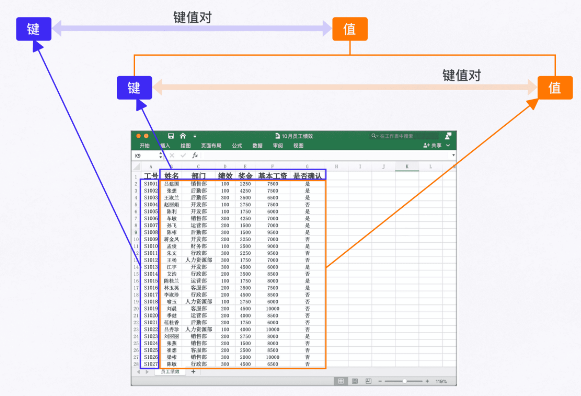The width and height of the screenshot is (581, 396).
Task: Select column K header
Action: point(407,167)
